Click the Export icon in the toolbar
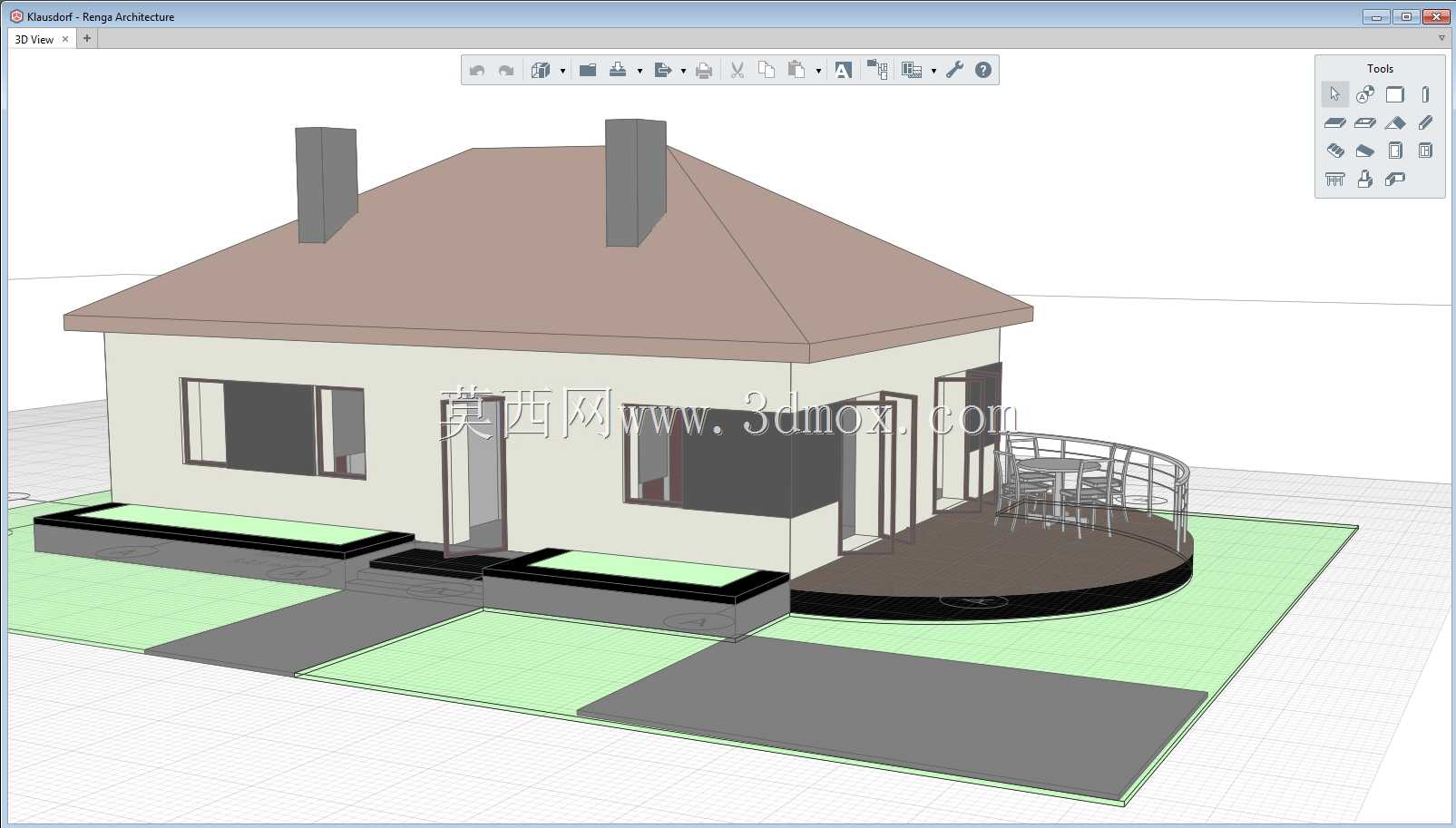Viewport: 1456px width, 828px height. pyautogui.click(x=662, y=70)
